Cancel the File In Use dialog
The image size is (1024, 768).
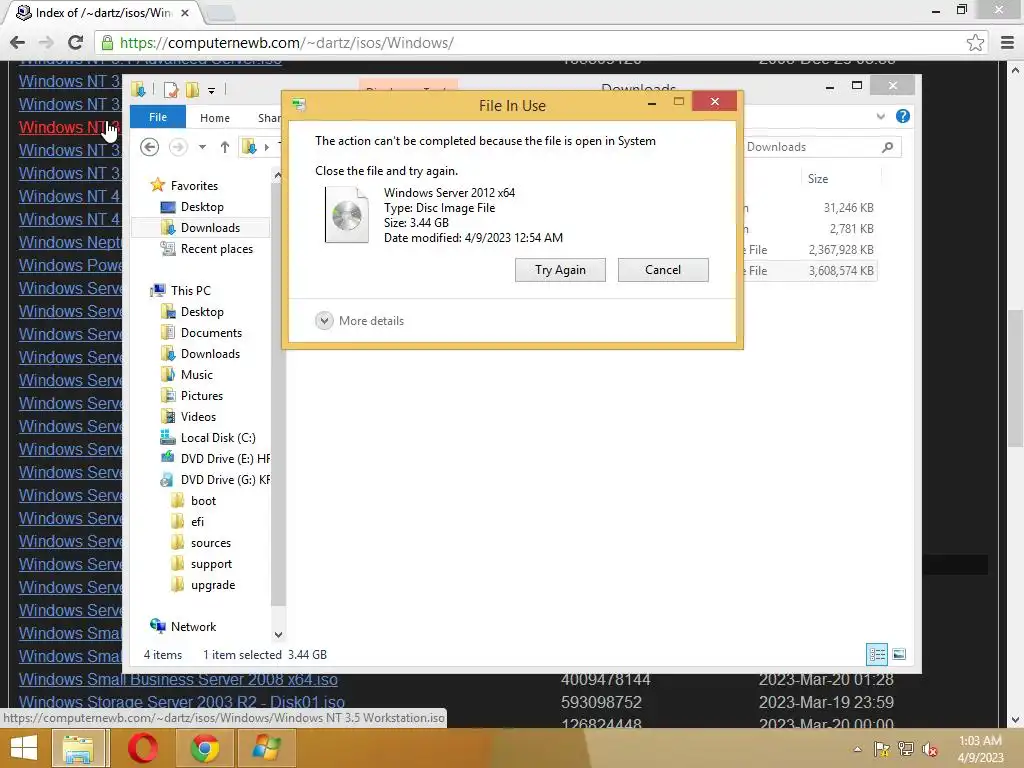pyautogui.click(x=663, y=270)
